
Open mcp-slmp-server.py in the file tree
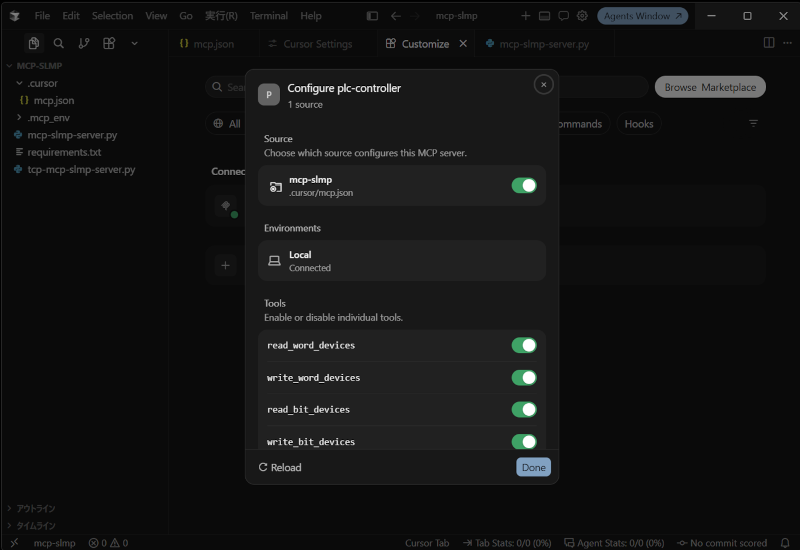coord(72,135)
